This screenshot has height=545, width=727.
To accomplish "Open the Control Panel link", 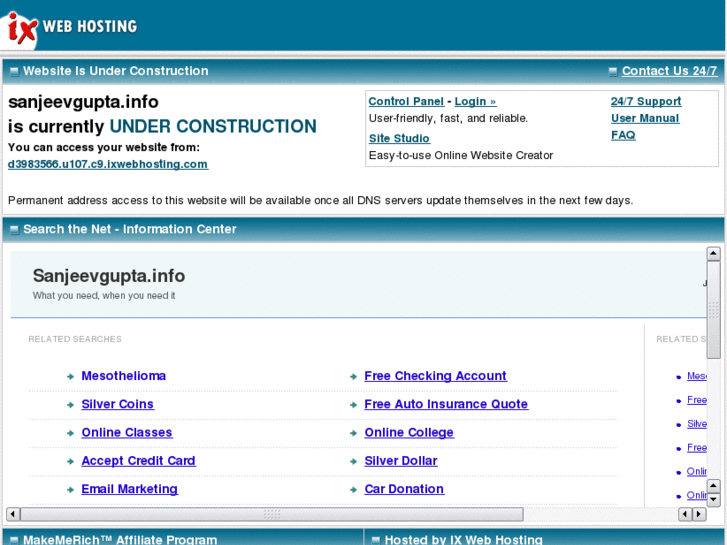I will click(x=406, y=101).
